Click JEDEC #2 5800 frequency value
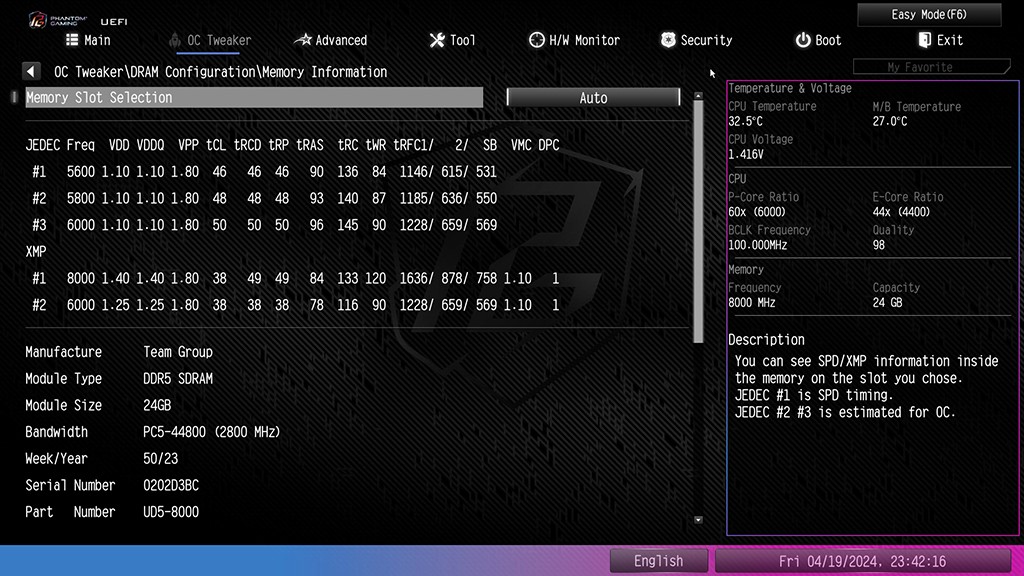Screen dimensions: 1024x576 click(x=80, y=199)
